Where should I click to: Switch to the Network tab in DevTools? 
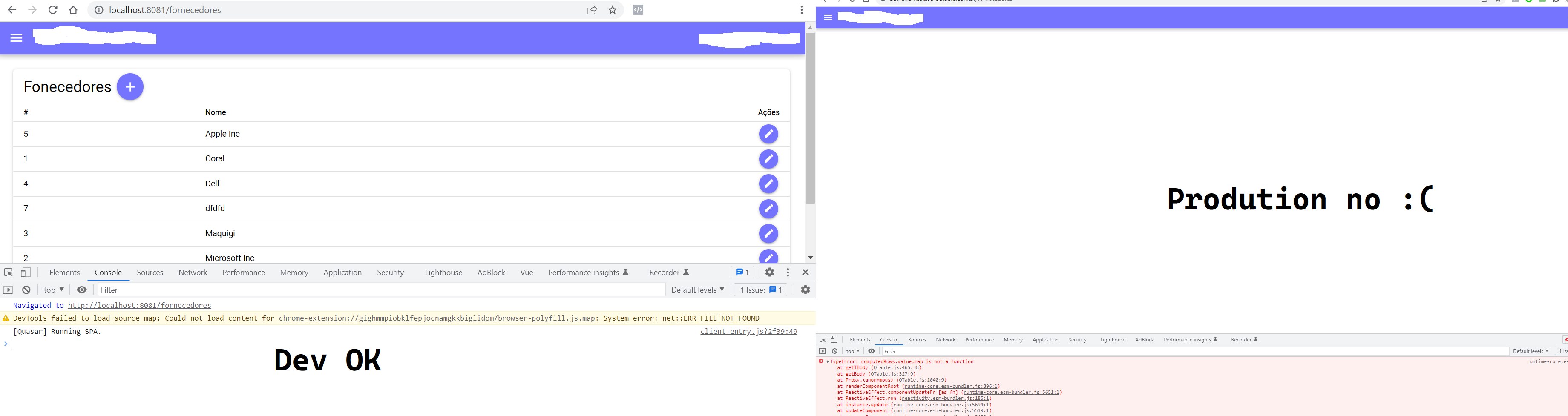click(x=193, y=272)
